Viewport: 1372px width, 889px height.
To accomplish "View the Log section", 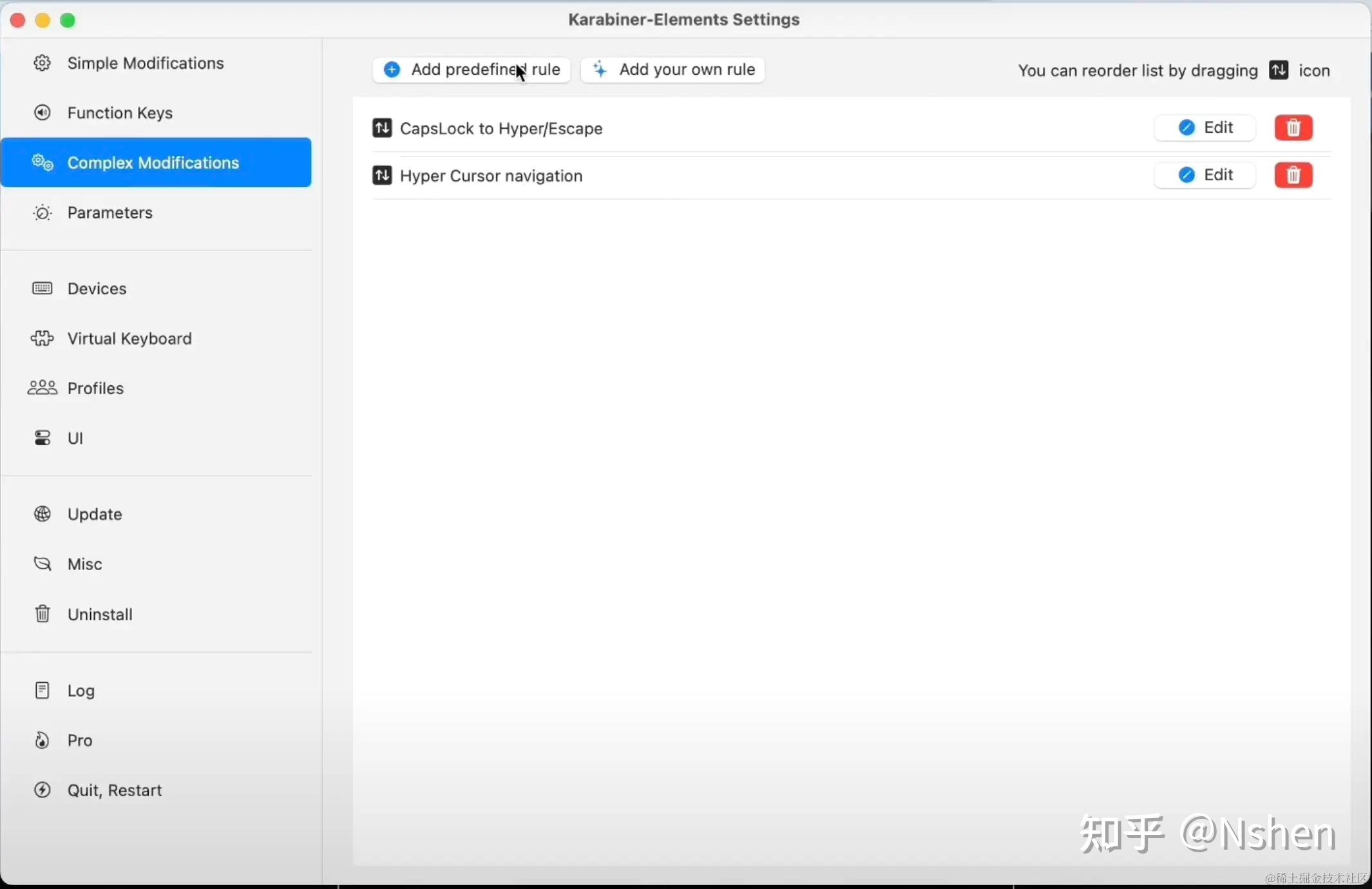I will tap(156, 691).
